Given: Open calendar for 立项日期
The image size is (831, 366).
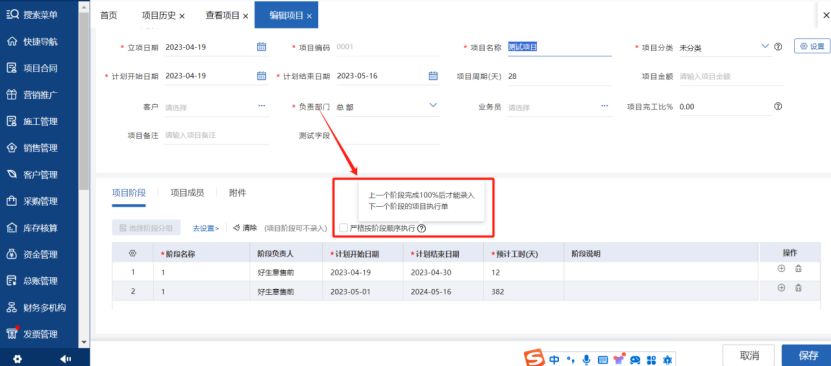Looking at the screenshot, I should click(261, 47).
